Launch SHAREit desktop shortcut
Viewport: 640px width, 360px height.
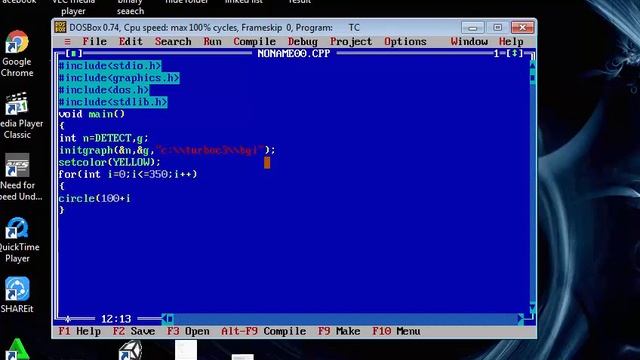pyautogui.click(x=17, y=295)
